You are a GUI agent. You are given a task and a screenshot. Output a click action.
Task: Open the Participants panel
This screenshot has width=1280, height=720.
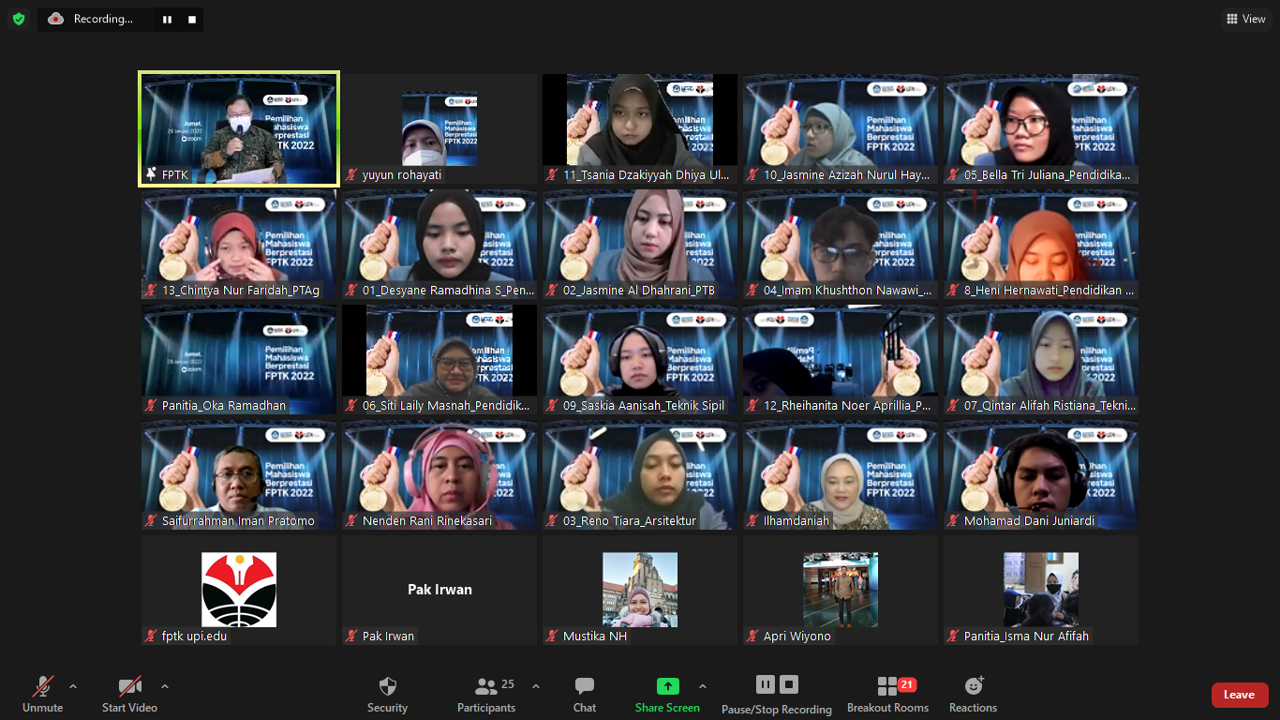(487, 694)
